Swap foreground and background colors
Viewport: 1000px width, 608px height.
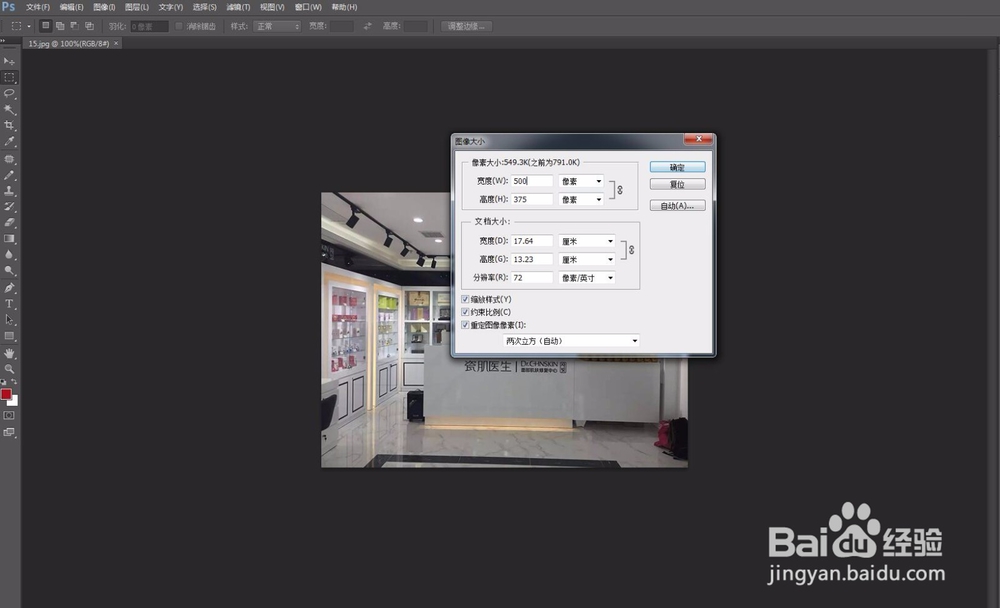(x=15, y=382)
